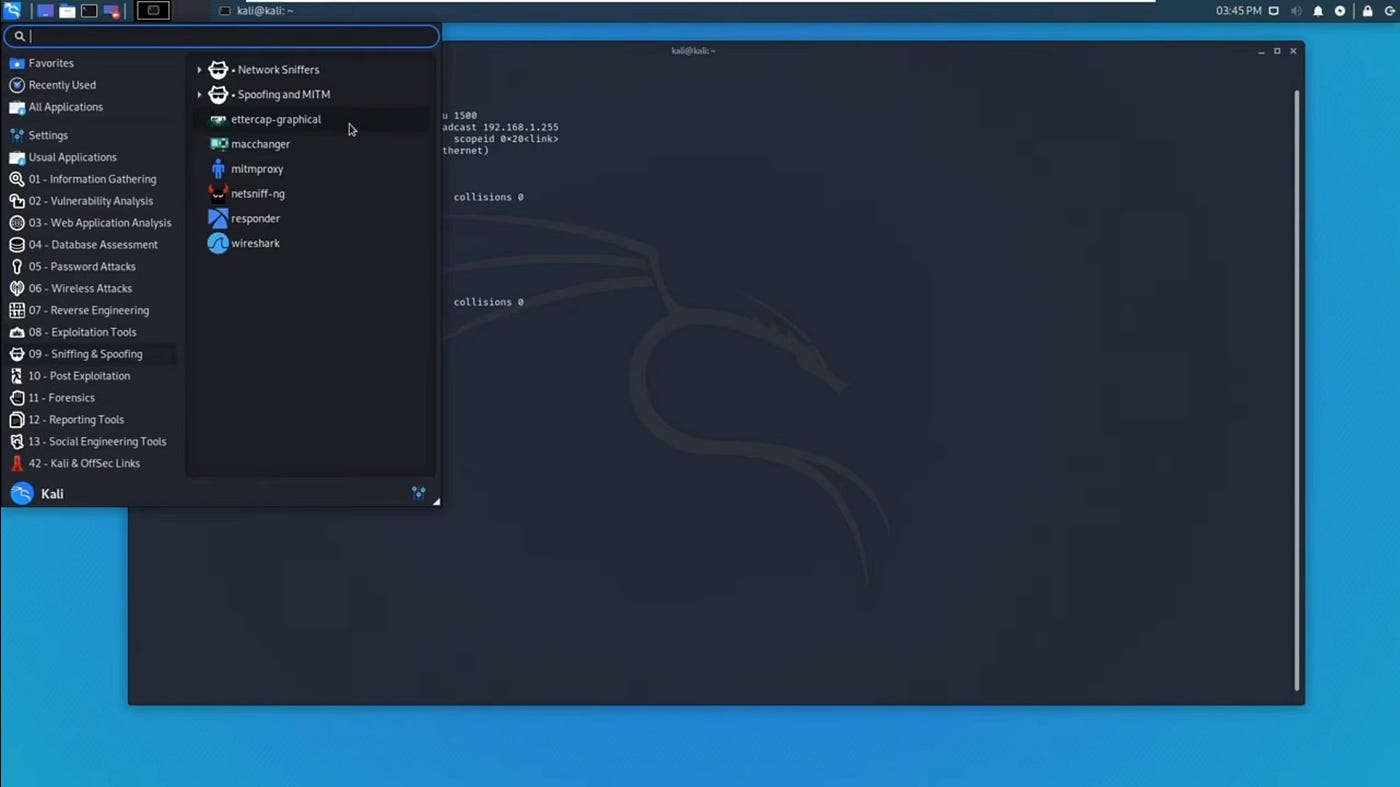This screenshot has height=787, width=1400.
Task: Show Recently Used applications
Action: (92, 85)
